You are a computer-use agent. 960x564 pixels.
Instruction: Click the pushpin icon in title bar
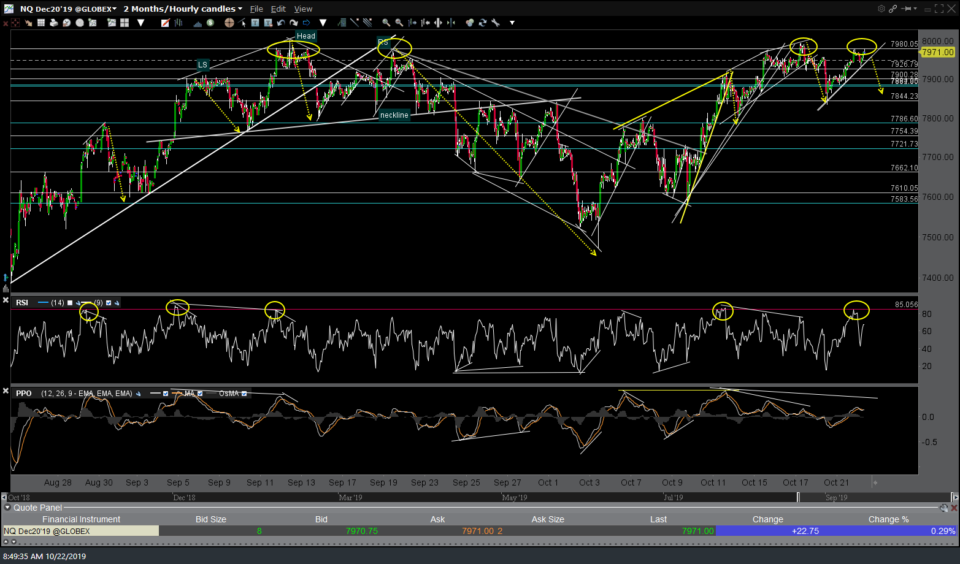[x=907, y=9]
